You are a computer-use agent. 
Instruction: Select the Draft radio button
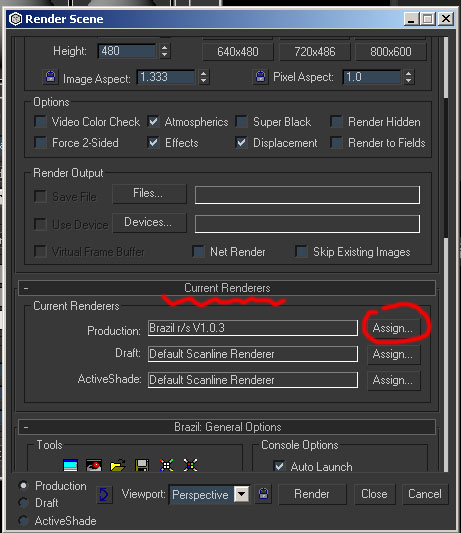coord(23,503)
